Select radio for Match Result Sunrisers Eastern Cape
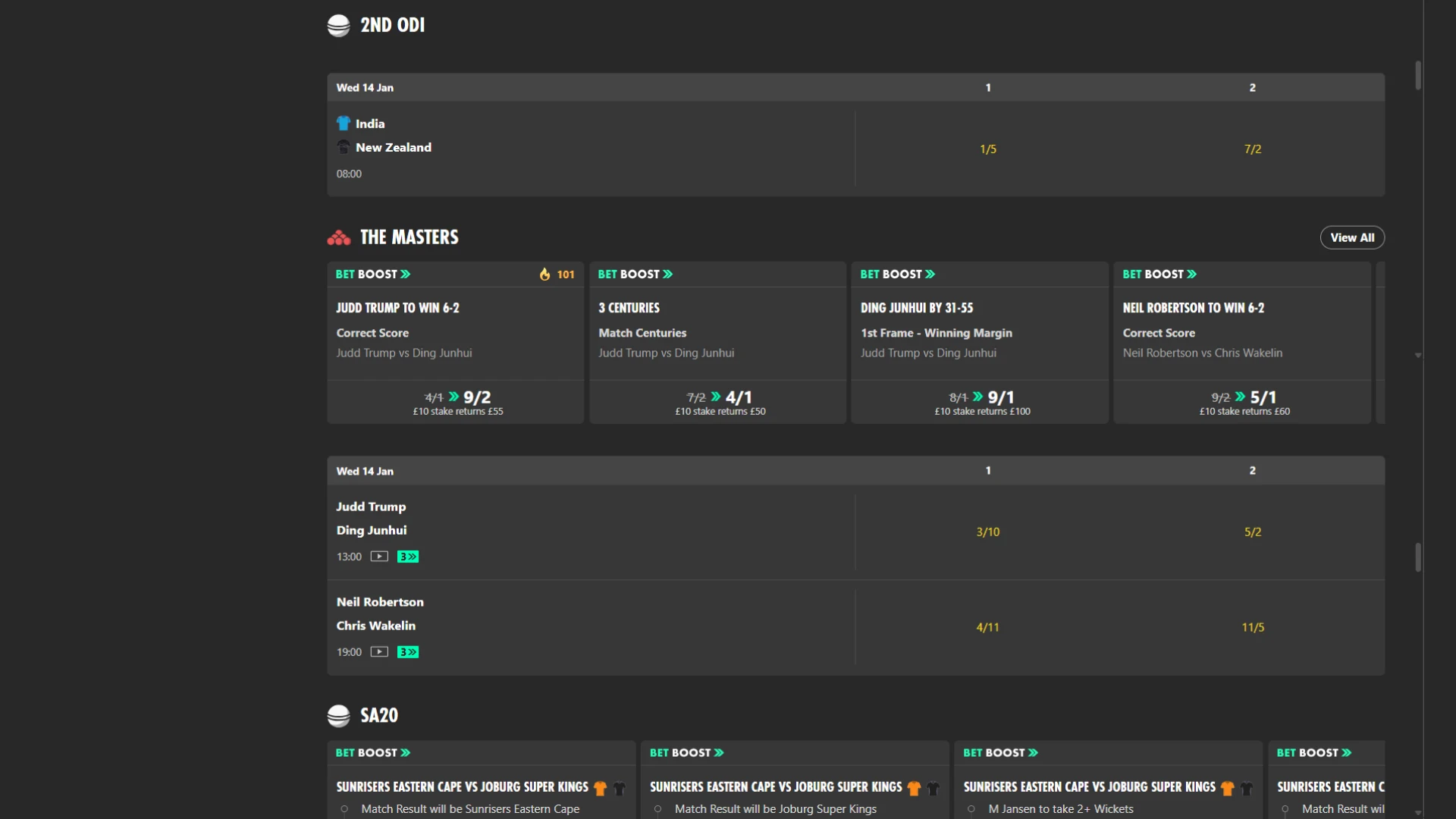 tap(344, 809)
